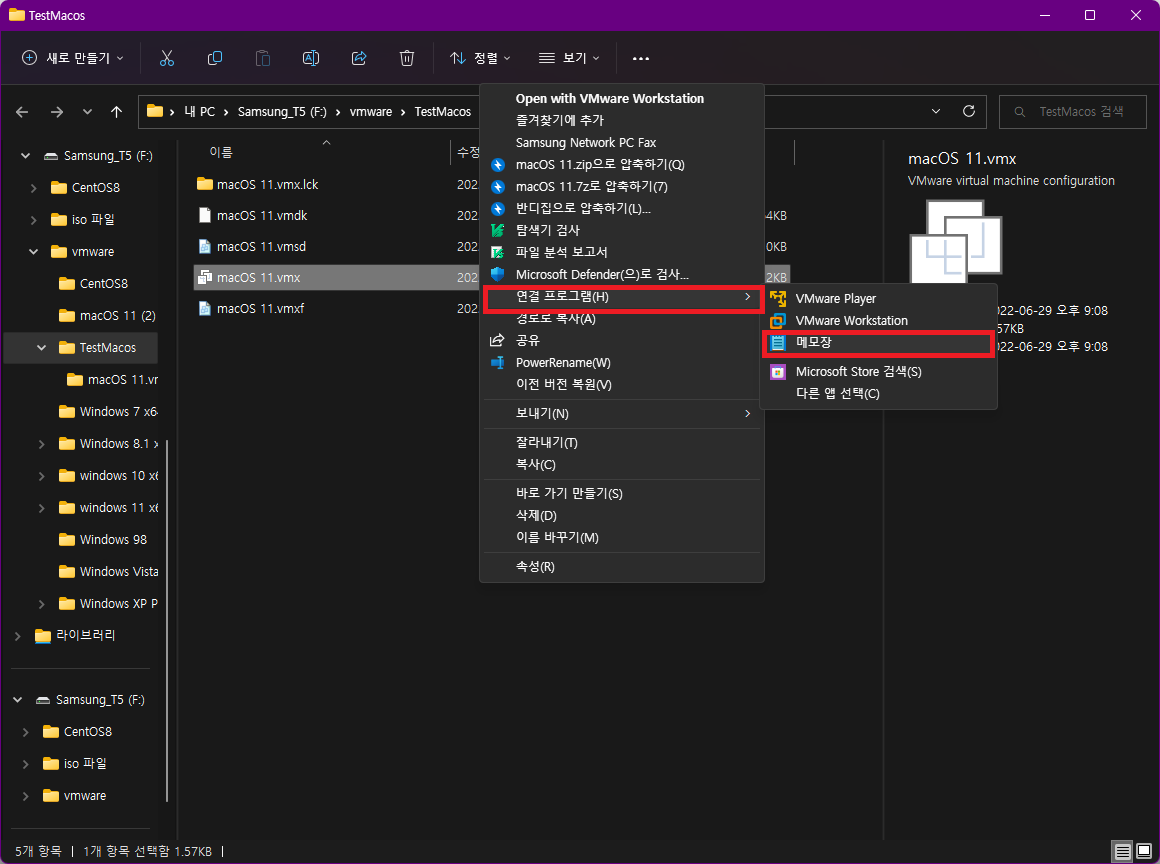The height and width of the screenshot is (864, 1160).
Task: Go back with the left arrow
Action: click(x=22, y=112)
